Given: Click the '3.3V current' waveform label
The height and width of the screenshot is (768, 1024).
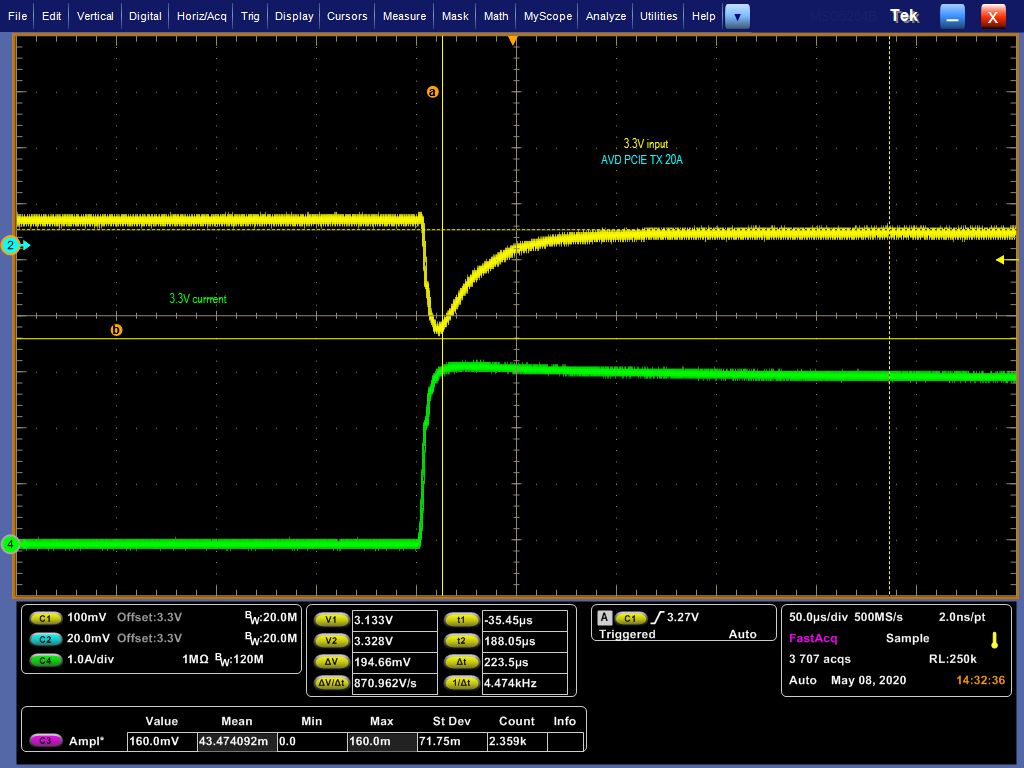Looking at the screenshot, I should pos(198,299).
